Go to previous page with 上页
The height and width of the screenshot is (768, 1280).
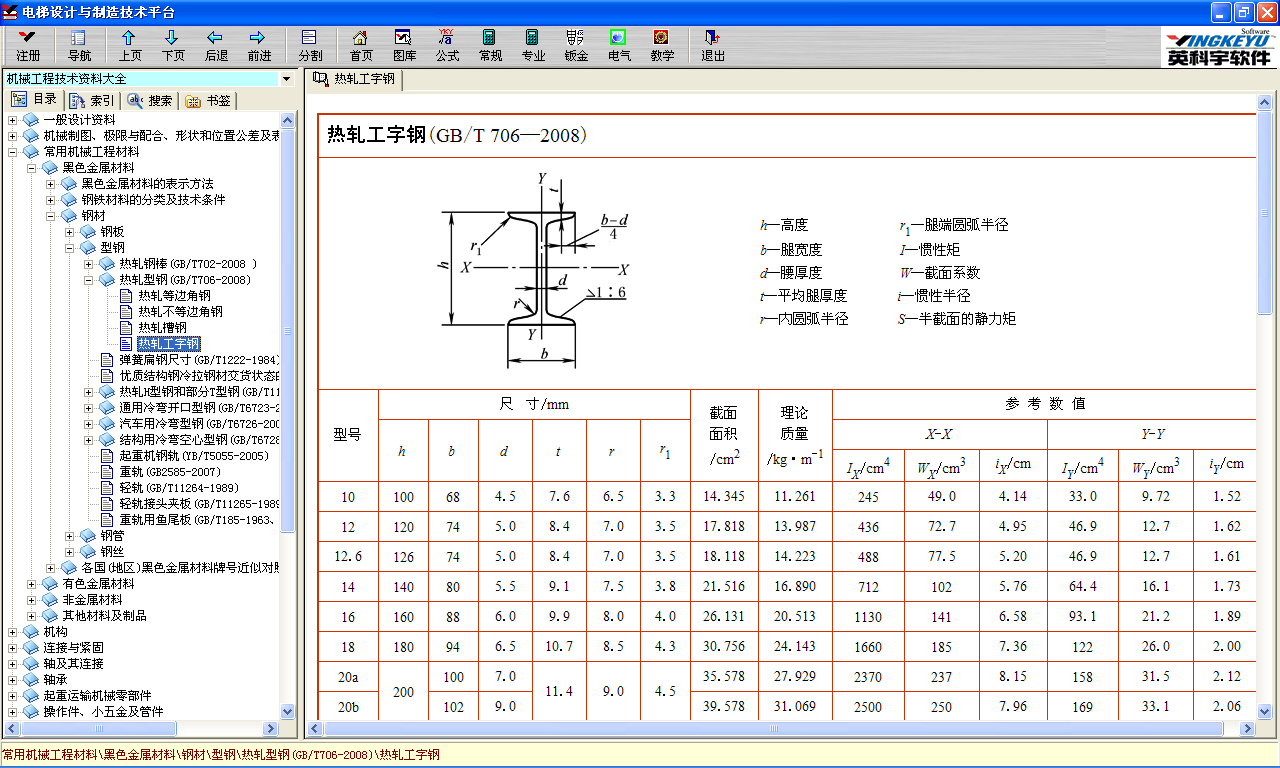click(129, 45)
